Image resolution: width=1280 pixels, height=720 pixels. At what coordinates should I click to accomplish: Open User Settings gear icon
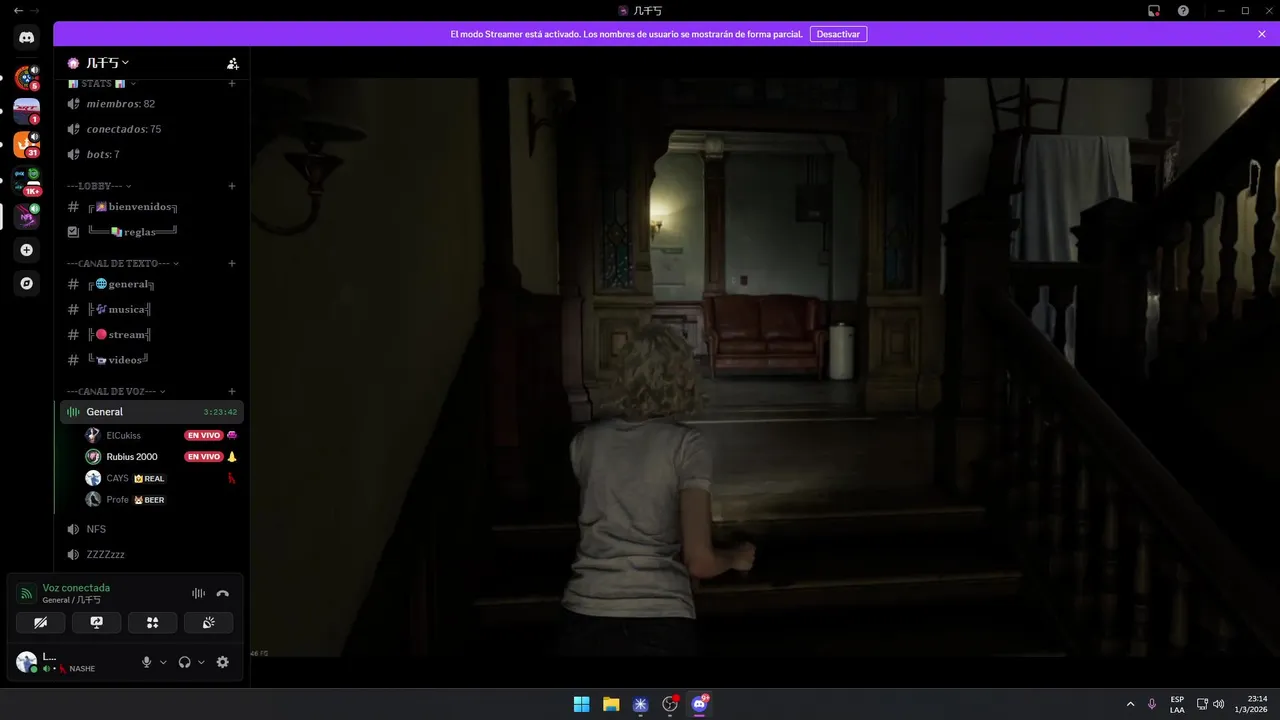click(222, 662)
